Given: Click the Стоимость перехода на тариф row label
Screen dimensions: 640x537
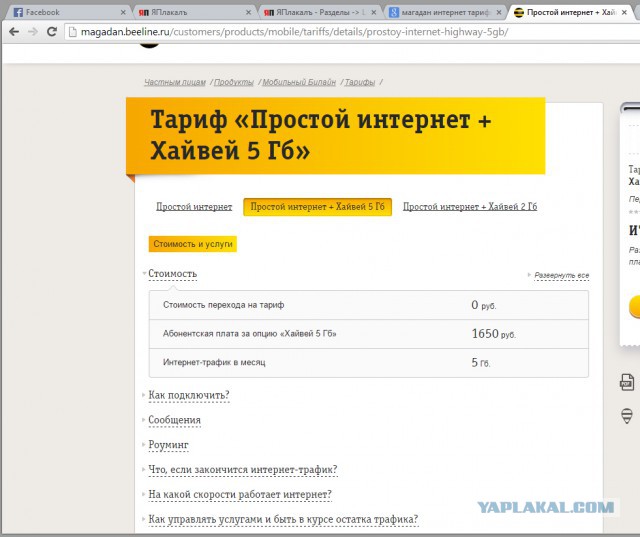Looking at the screenshot, I should pos(224,305).
